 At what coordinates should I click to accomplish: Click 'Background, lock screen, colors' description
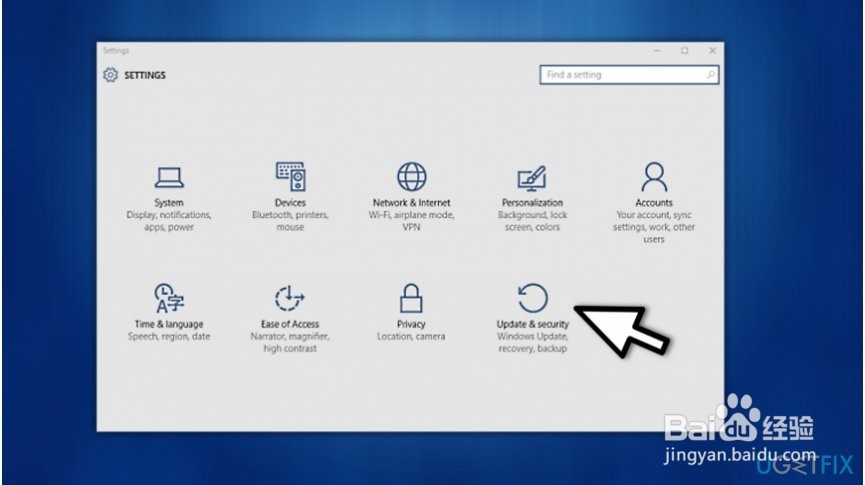[x=532, y=221]
